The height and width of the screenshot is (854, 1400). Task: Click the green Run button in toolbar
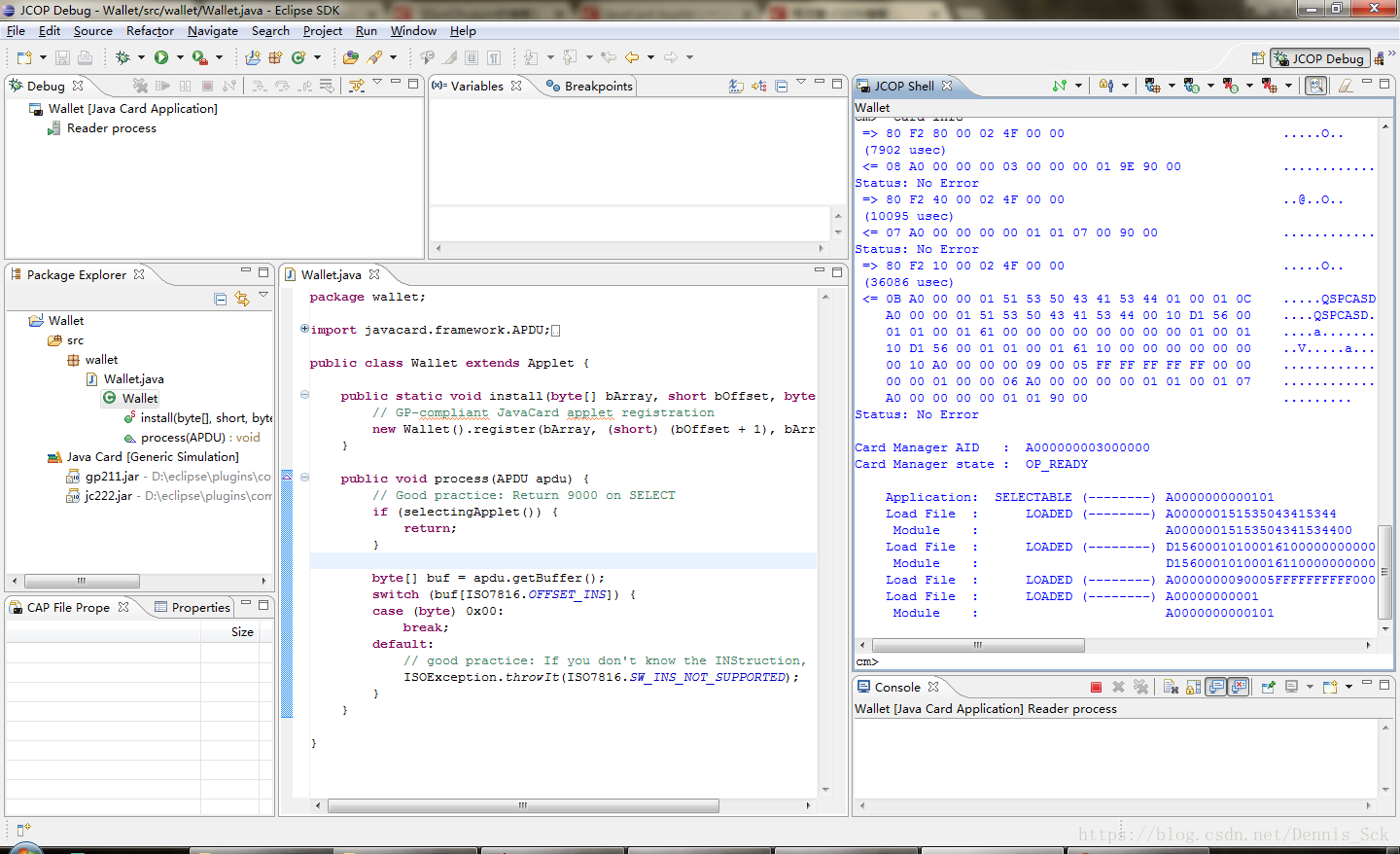coord(161,57)
